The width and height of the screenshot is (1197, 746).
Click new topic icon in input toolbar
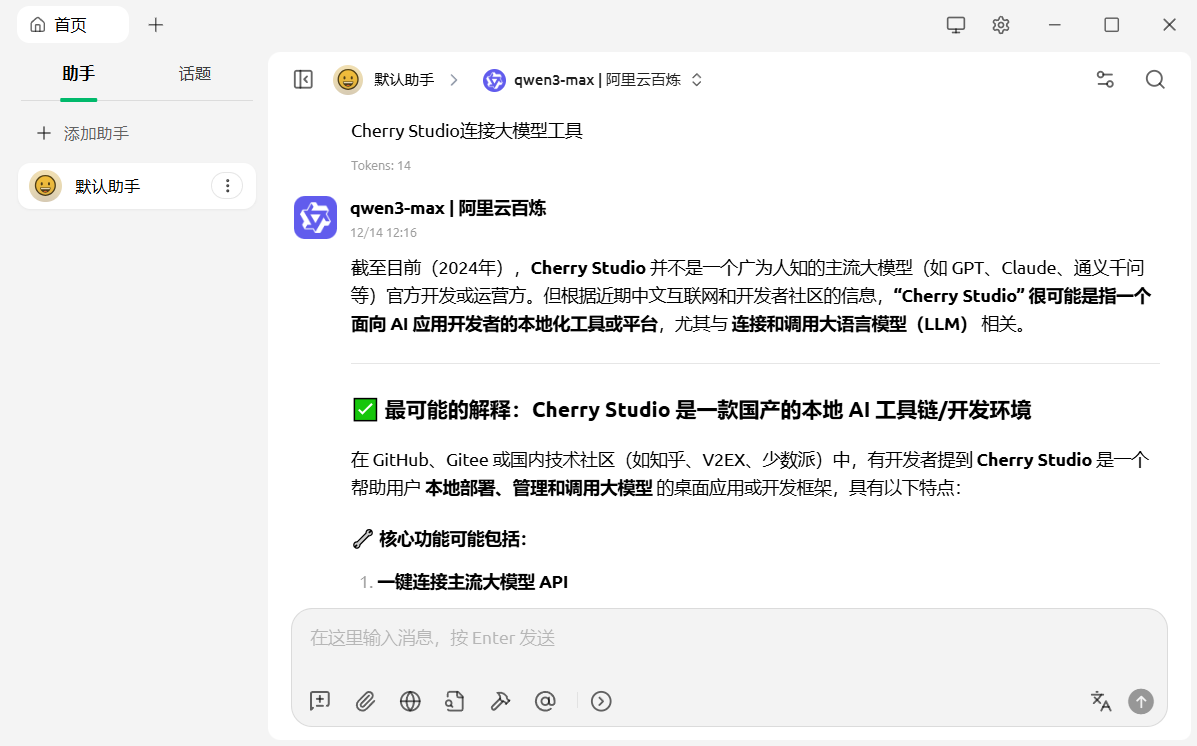point(320,701)
